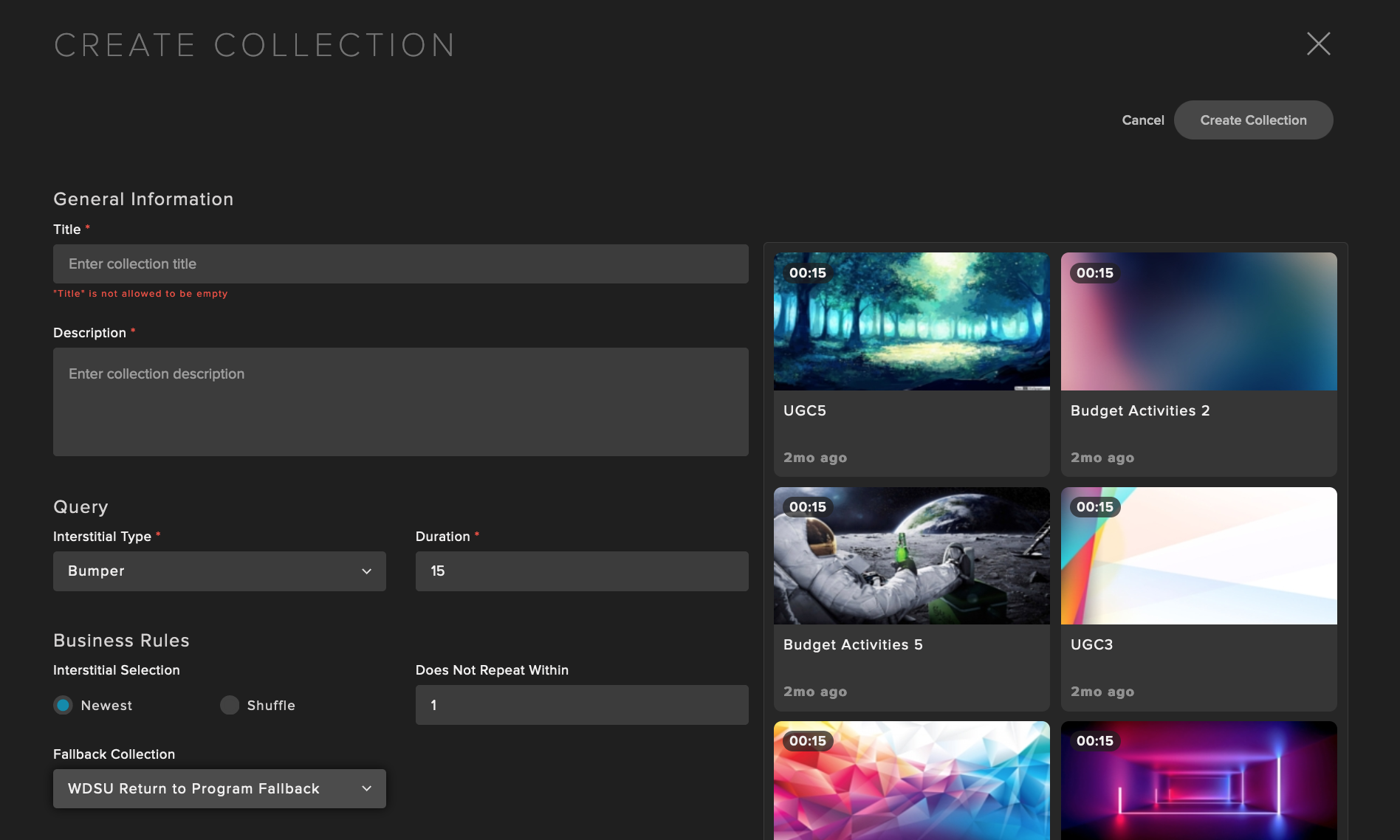Open the Budget Activities 5 astronaut thumbnail
Screen dimensions: 1400x840
point(911,556)
